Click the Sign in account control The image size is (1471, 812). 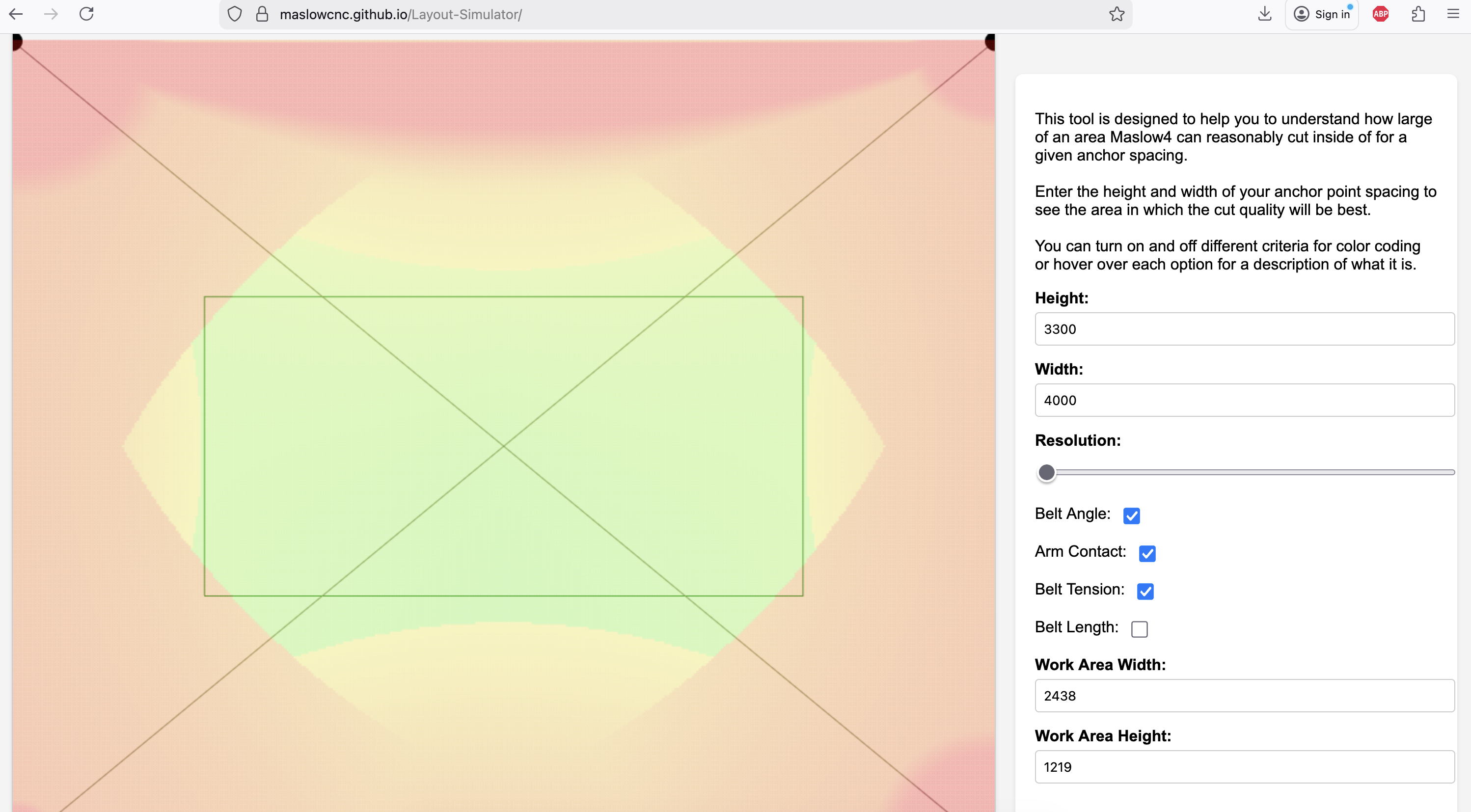tap(1322, 14)
